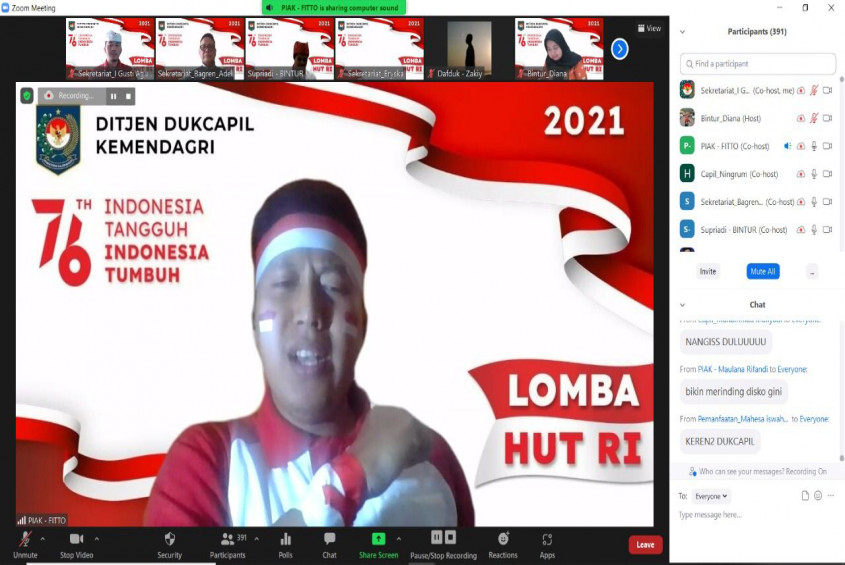Select Sekretariat_I Gusti video thumbnail
Viewport: 845px width, 565px height.
[110, 49]
